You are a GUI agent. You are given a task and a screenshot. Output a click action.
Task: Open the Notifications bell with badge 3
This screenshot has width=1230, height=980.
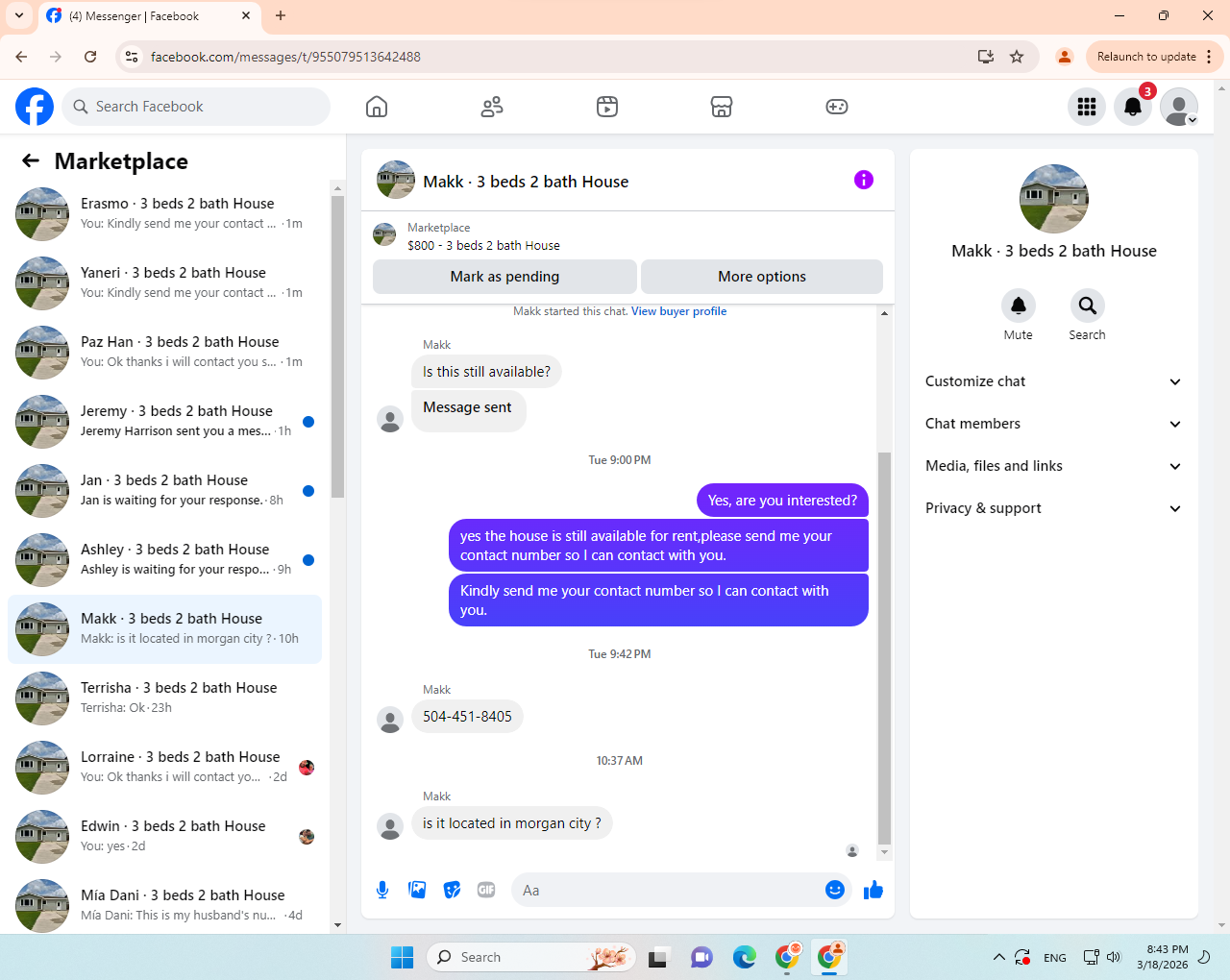(1133, 107)
